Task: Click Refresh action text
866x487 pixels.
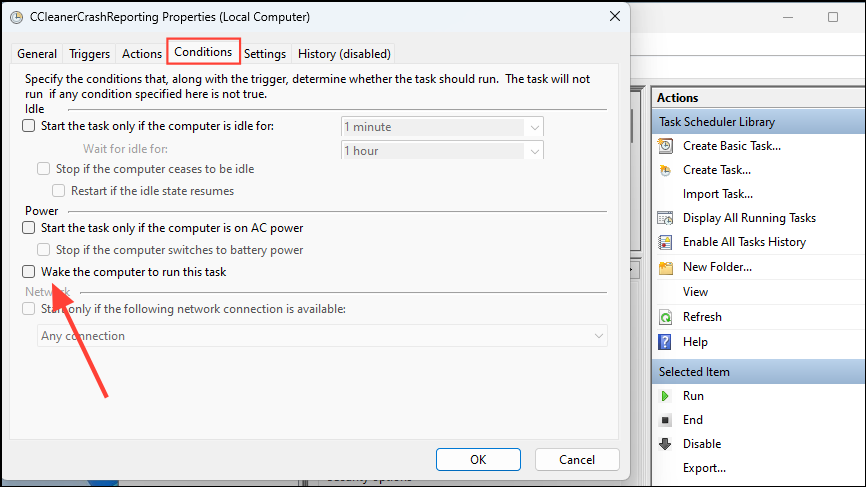Action: [x=703, y=317]
